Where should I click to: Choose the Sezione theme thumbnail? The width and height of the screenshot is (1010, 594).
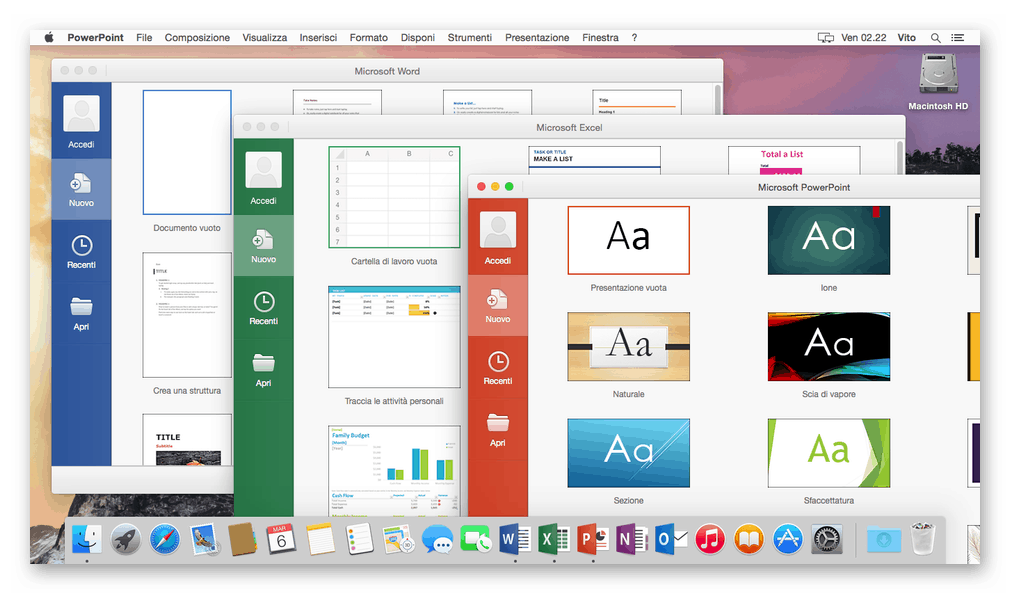point(629,453)
